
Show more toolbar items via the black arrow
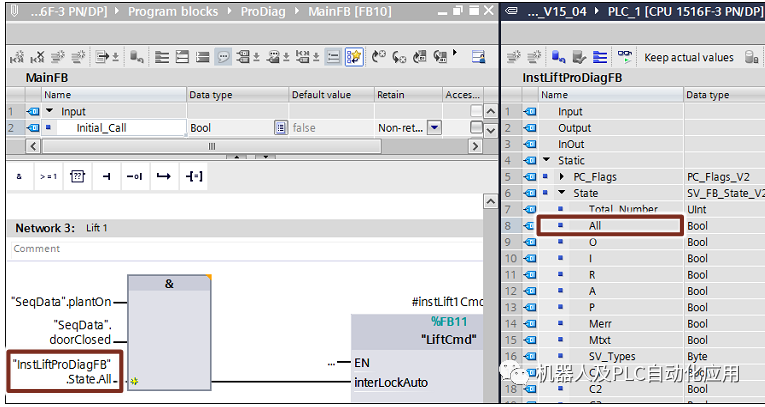(x=455, y=52)
